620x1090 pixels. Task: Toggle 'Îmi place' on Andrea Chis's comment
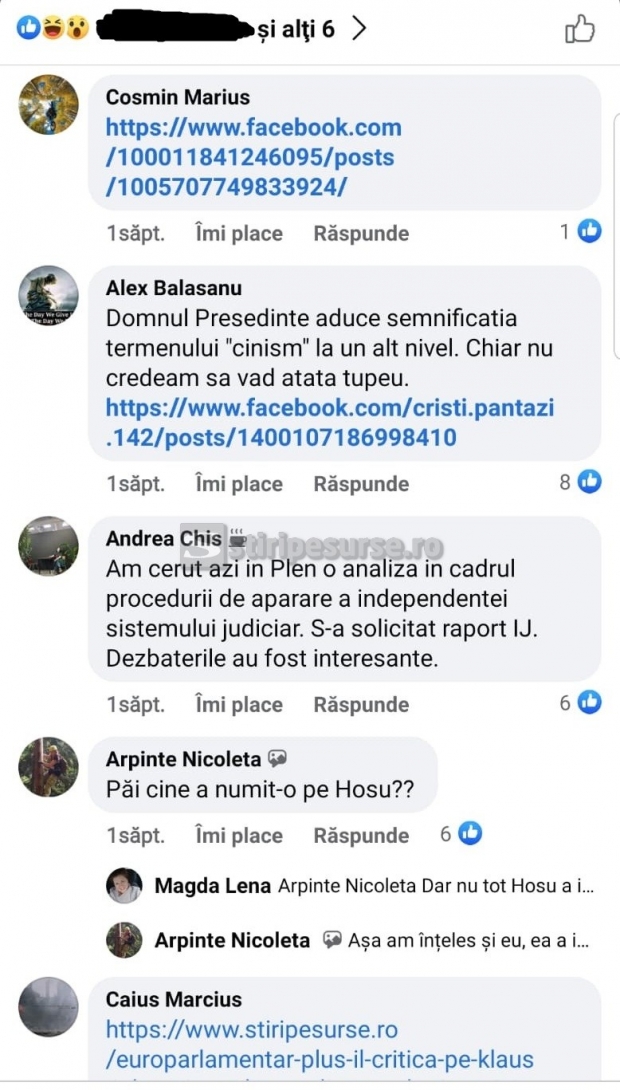point(239,704)
